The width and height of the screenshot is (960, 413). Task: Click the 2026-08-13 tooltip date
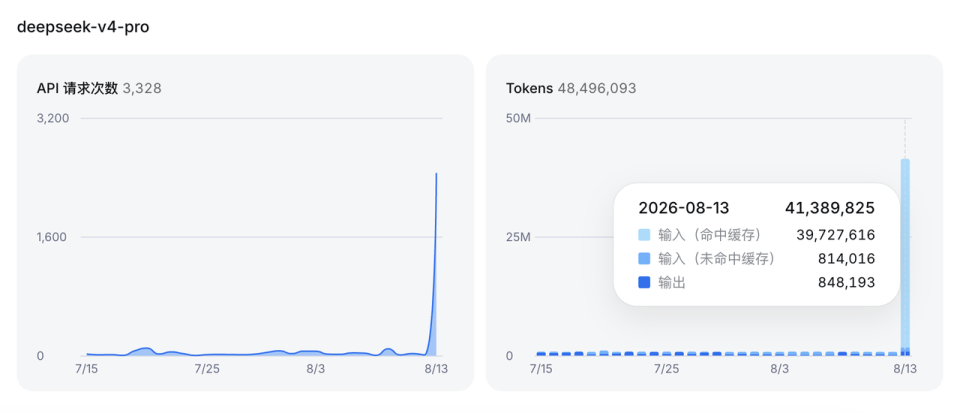[x=684, y=208]
